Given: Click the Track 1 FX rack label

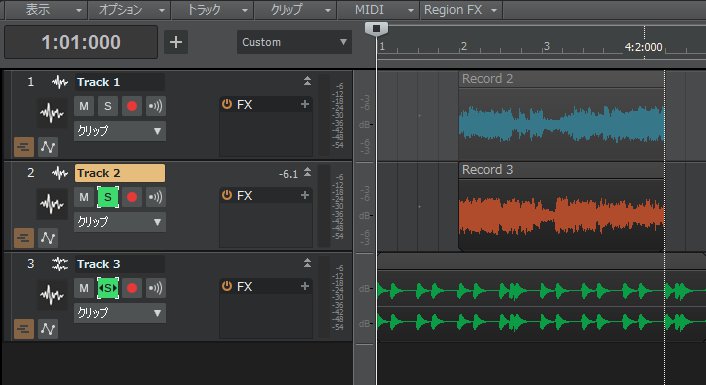Looking at the screenshot, I should [x=244, y=105].
